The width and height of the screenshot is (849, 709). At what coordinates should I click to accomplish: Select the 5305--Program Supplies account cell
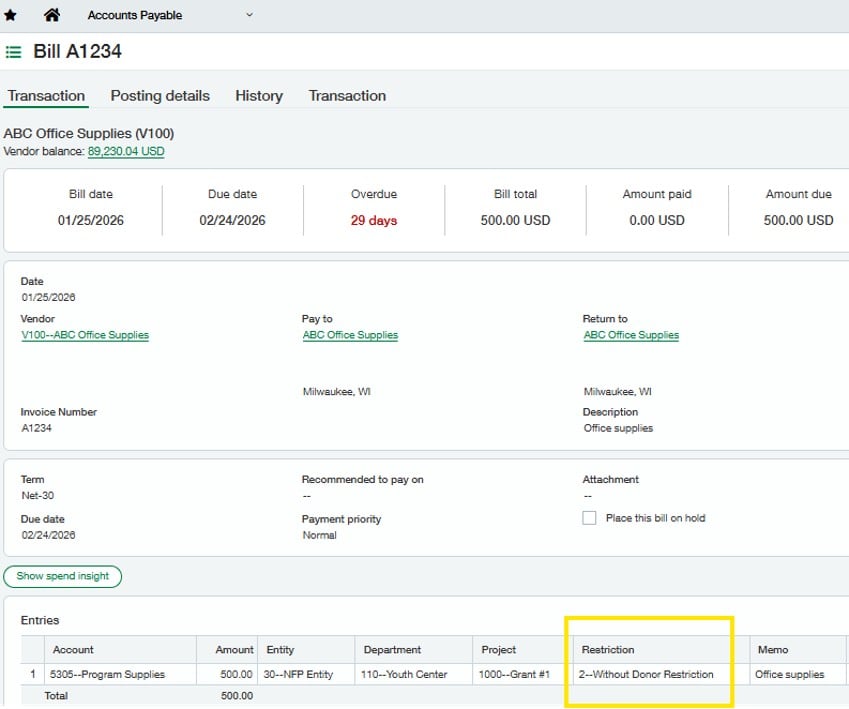click(120, 674)
